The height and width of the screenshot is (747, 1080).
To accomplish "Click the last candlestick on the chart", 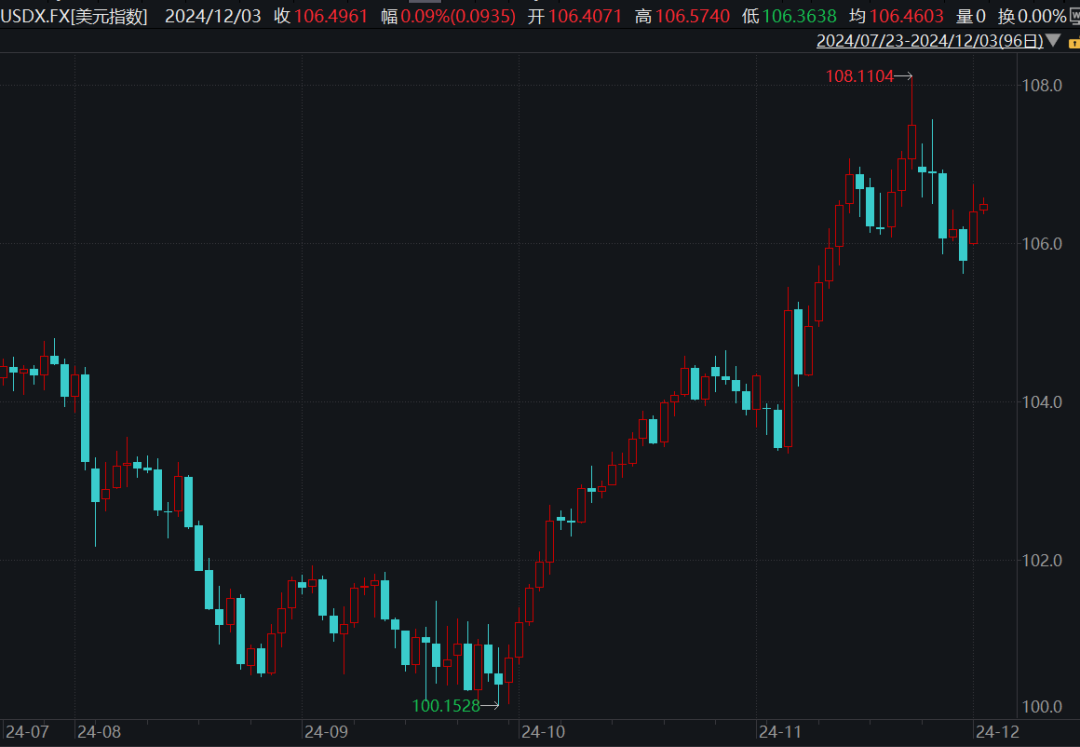I will 984,207.
